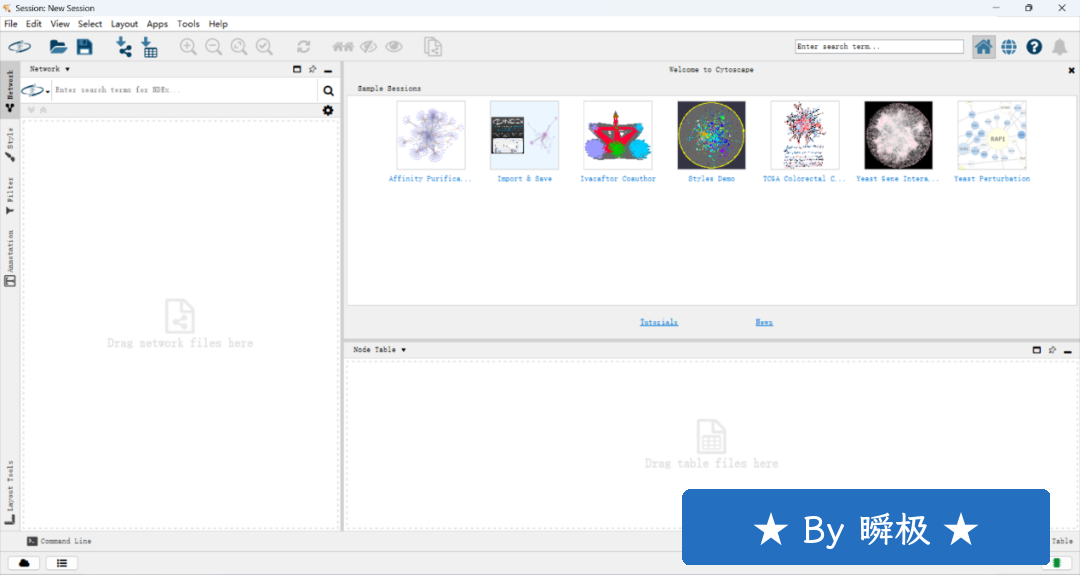Open the Help question mark icon
This screenshot has width=1080, height=575.
1034,47
